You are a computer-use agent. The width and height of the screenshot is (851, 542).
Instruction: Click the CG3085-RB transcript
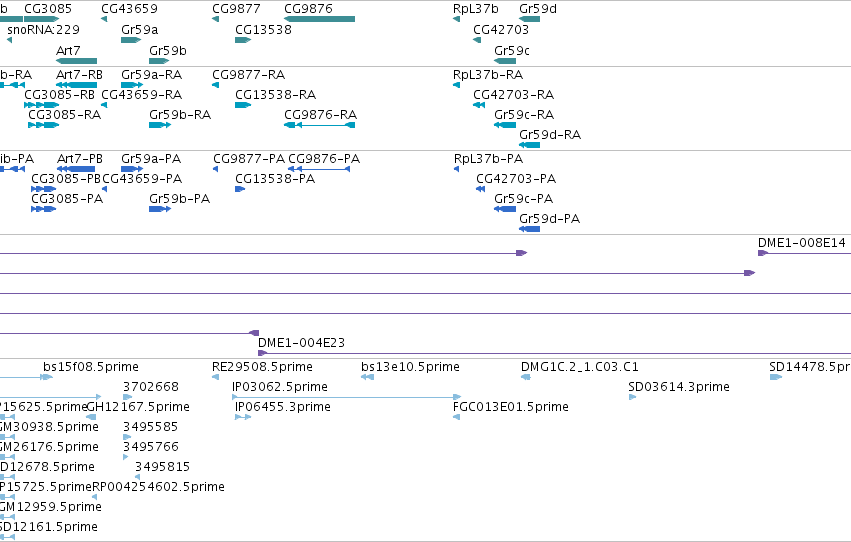41,105
